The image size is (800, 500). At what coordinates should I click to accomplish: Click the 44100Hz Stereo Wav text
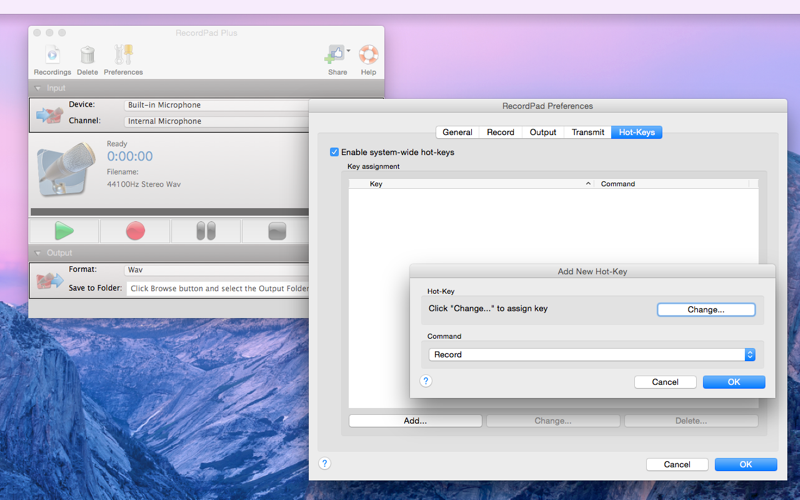pos(144,184)
